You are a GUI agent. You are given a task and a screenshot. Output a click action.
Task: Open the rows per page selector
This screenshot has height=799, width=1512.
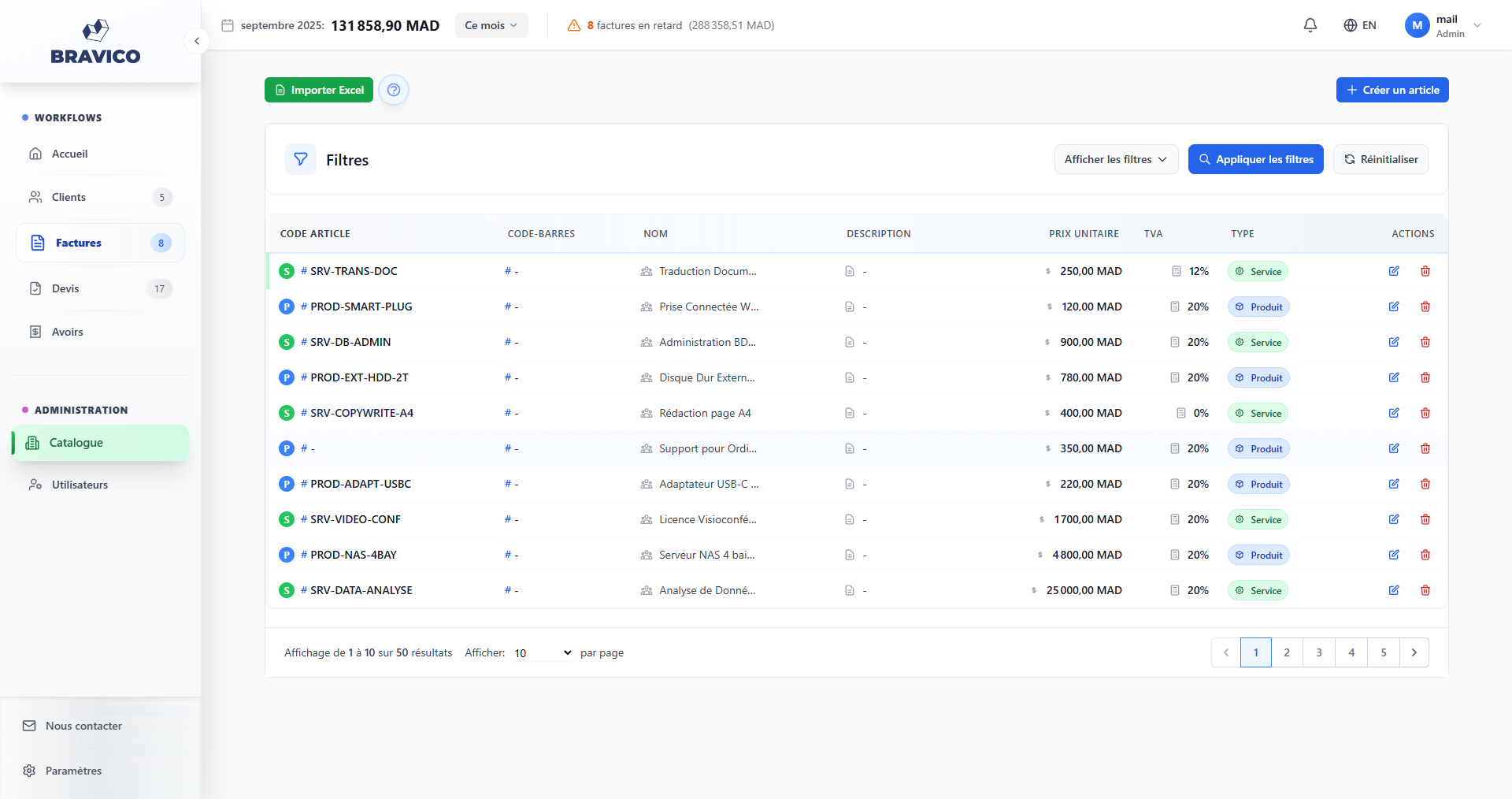point(543,653)
